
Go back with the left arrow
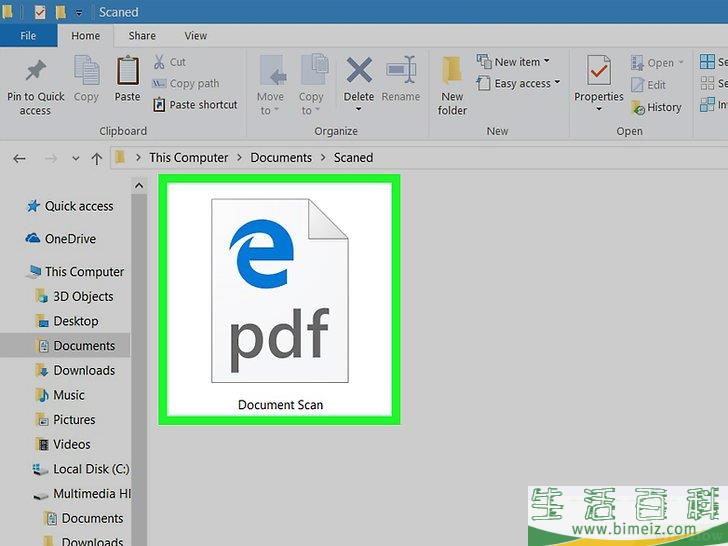click(x=19, y=159)
